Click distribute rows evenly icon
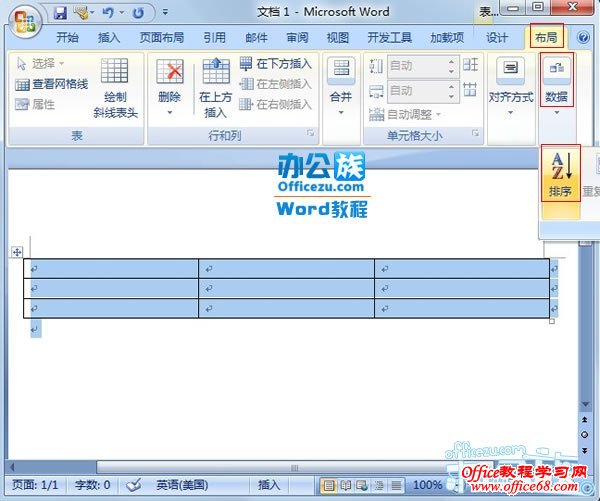600x501 pixels. point(470,65)
